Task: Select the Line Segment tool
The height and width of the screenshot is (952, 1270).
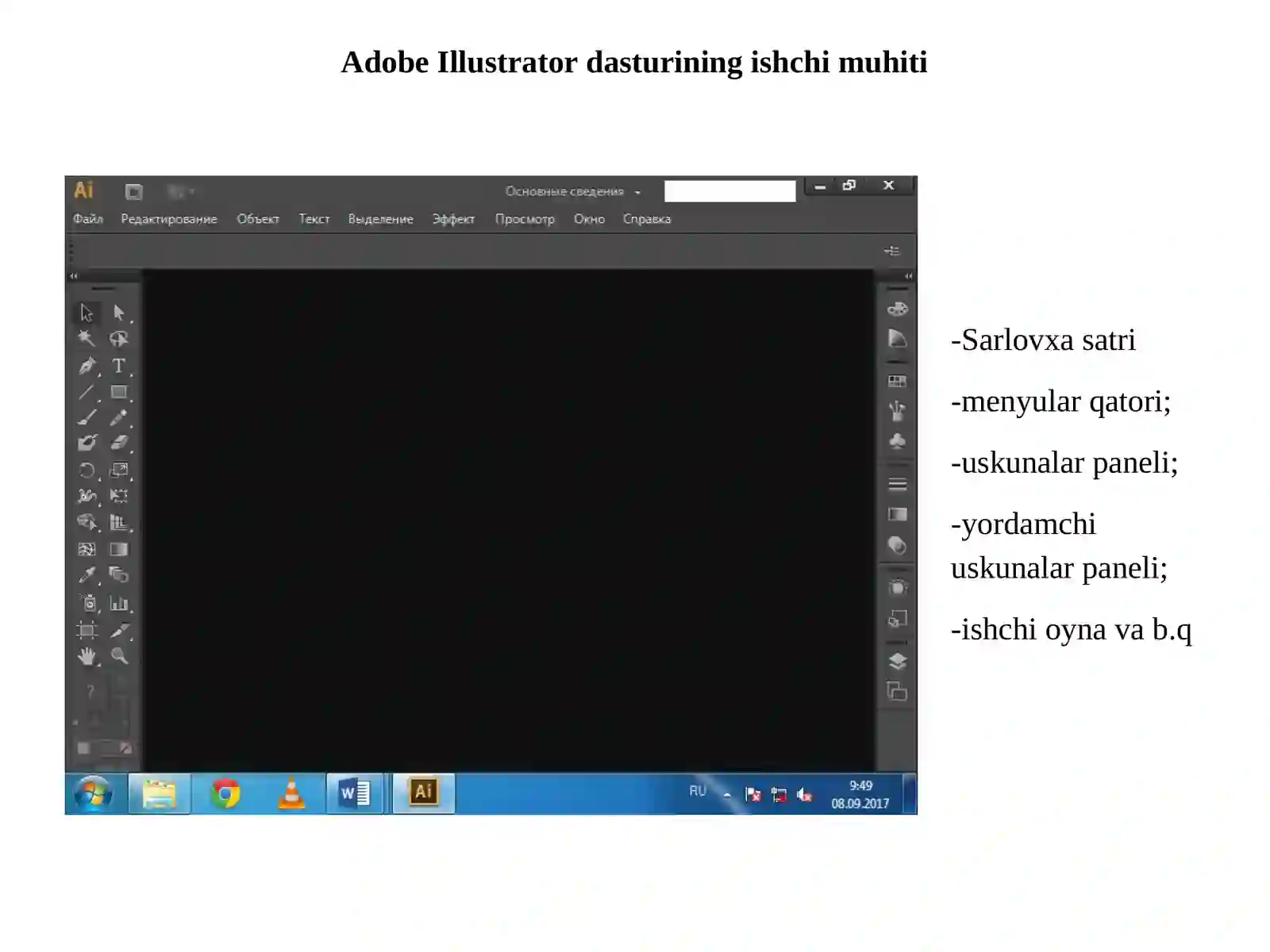Action: click(87, 392)
